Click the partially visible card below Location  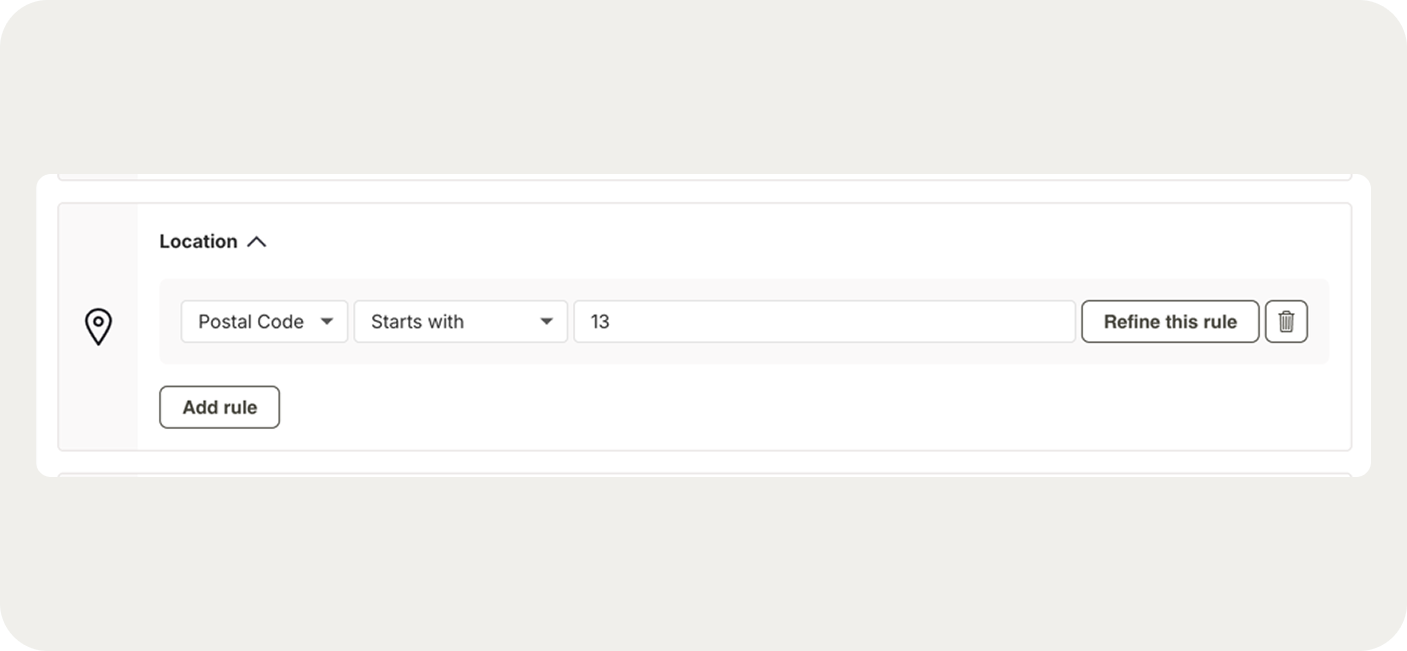(700, 475)
